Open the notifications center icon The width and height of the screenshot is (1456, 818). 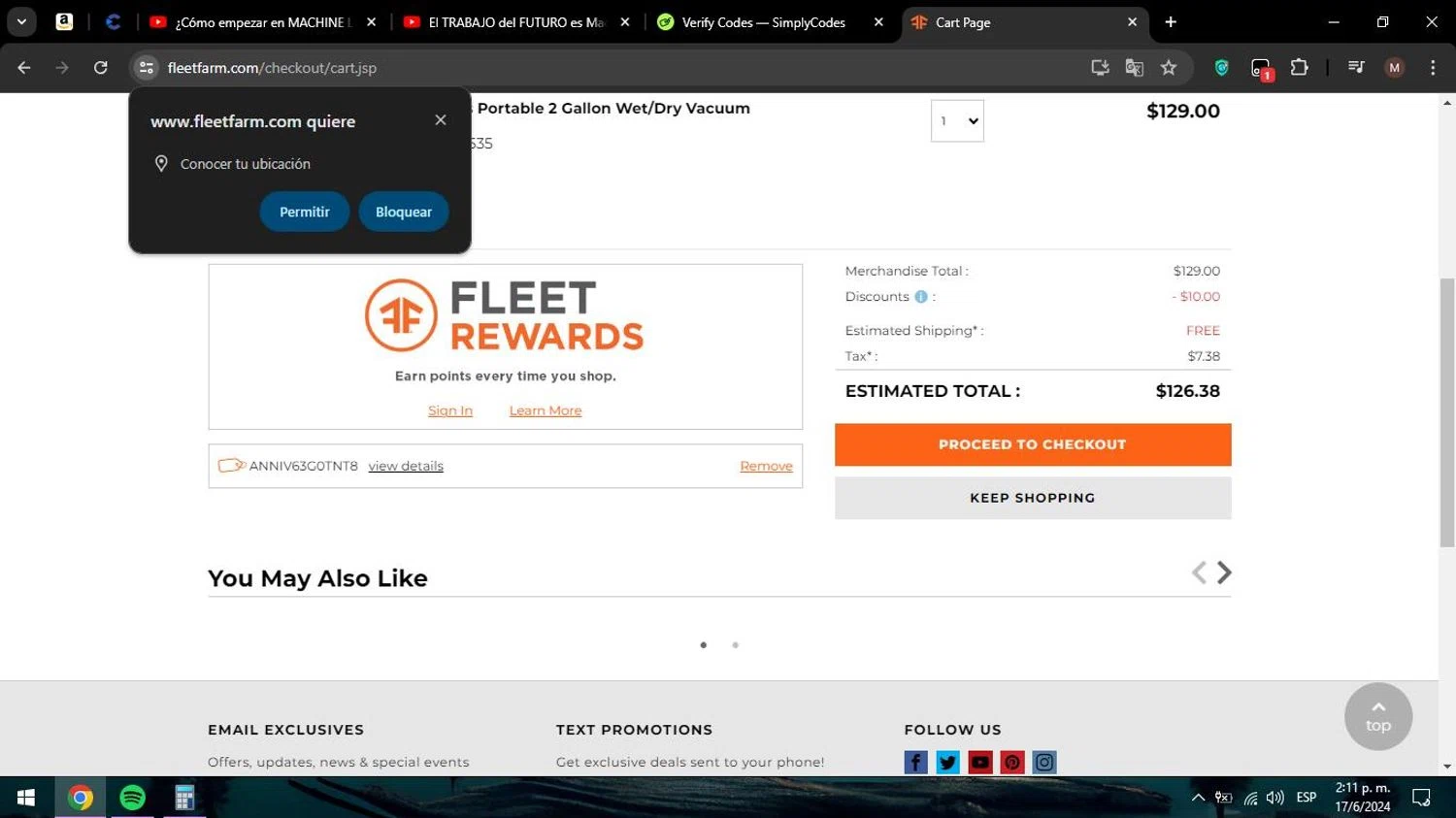pos(1421,798)
